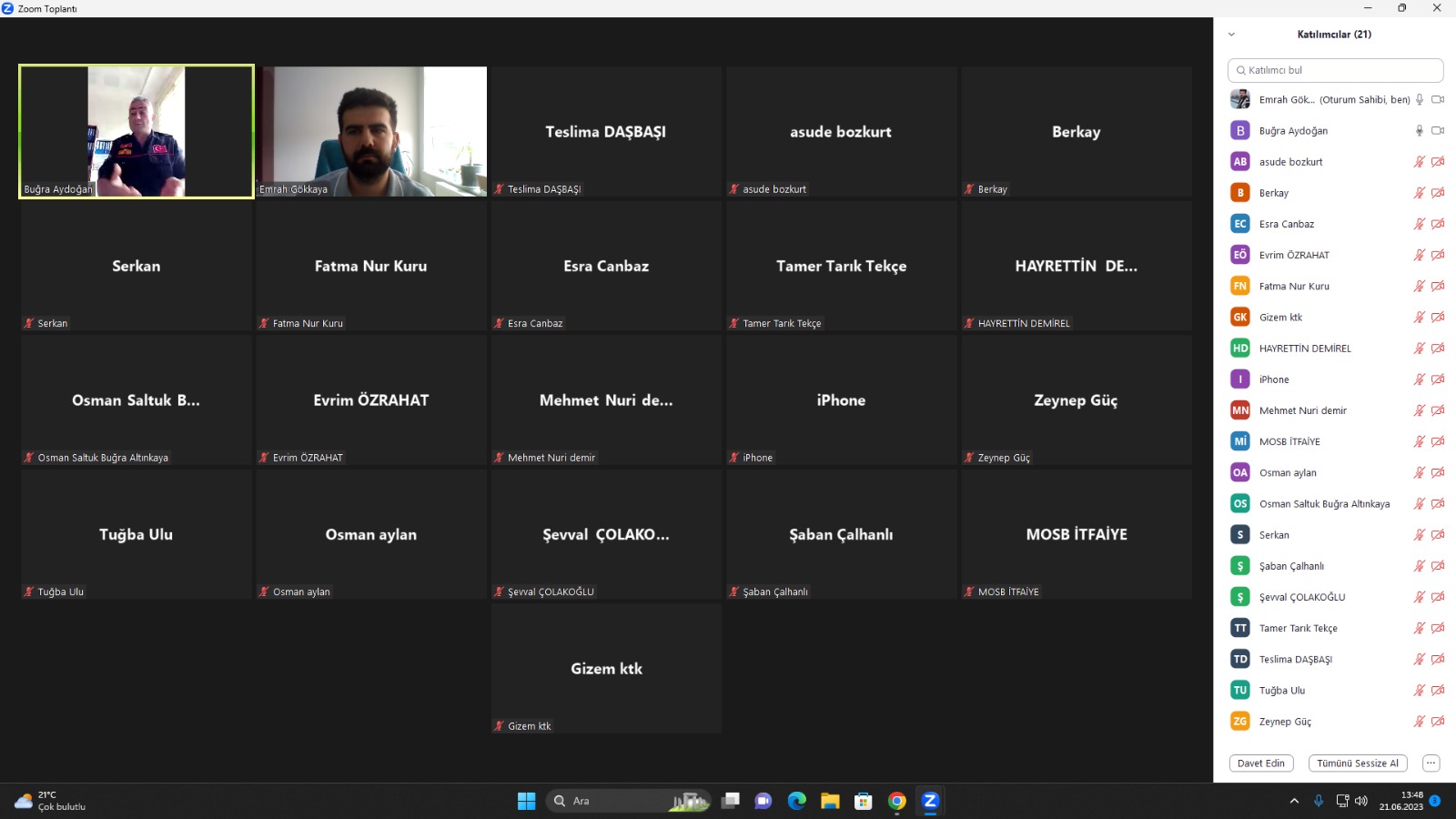Show hidden system tray icons chevron
This screenshot has width=1456, height=819.
(x=1294, y=801)
